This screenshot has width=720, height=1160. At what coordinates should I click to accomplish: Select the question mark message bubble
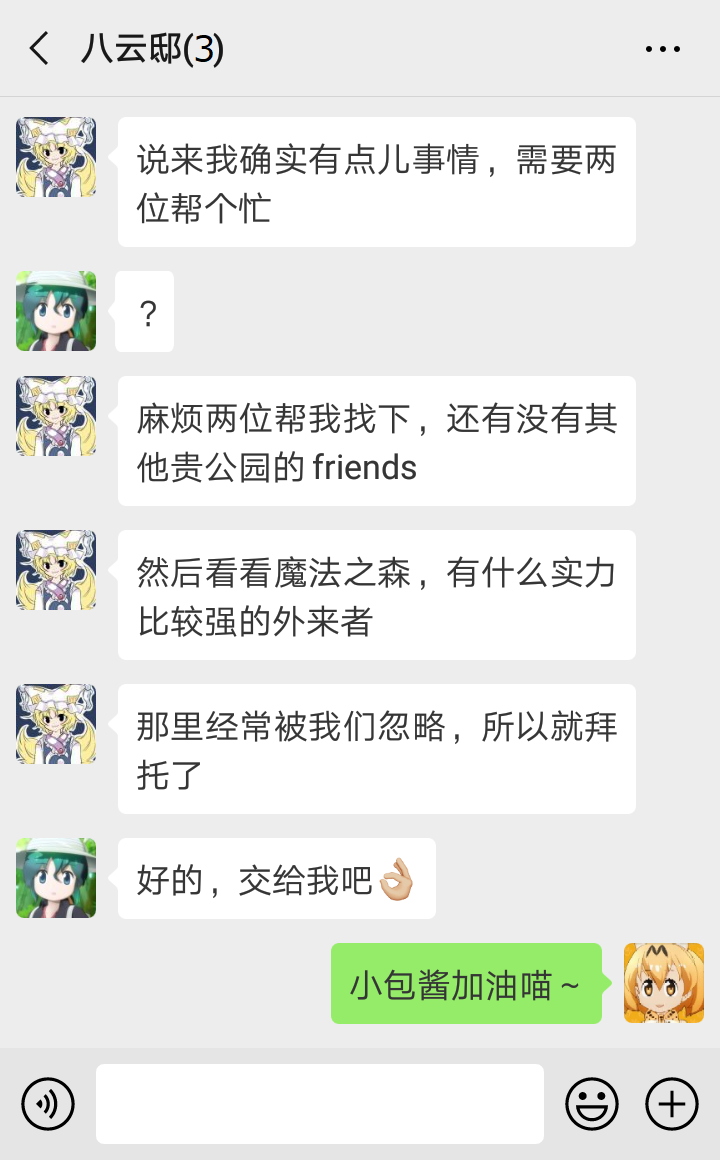click(x=145, y=311)
